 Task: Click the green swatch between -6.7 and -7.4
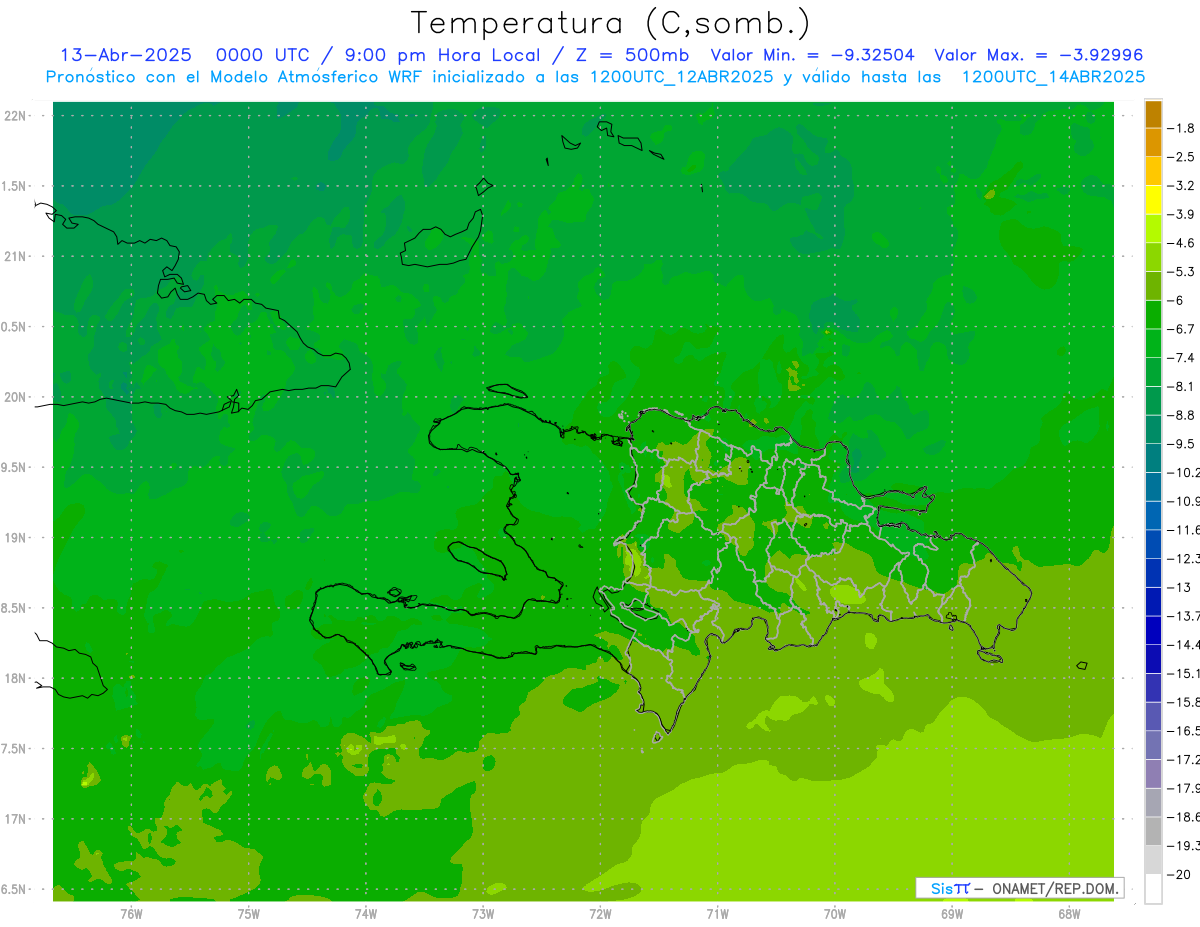[1153, 343]
